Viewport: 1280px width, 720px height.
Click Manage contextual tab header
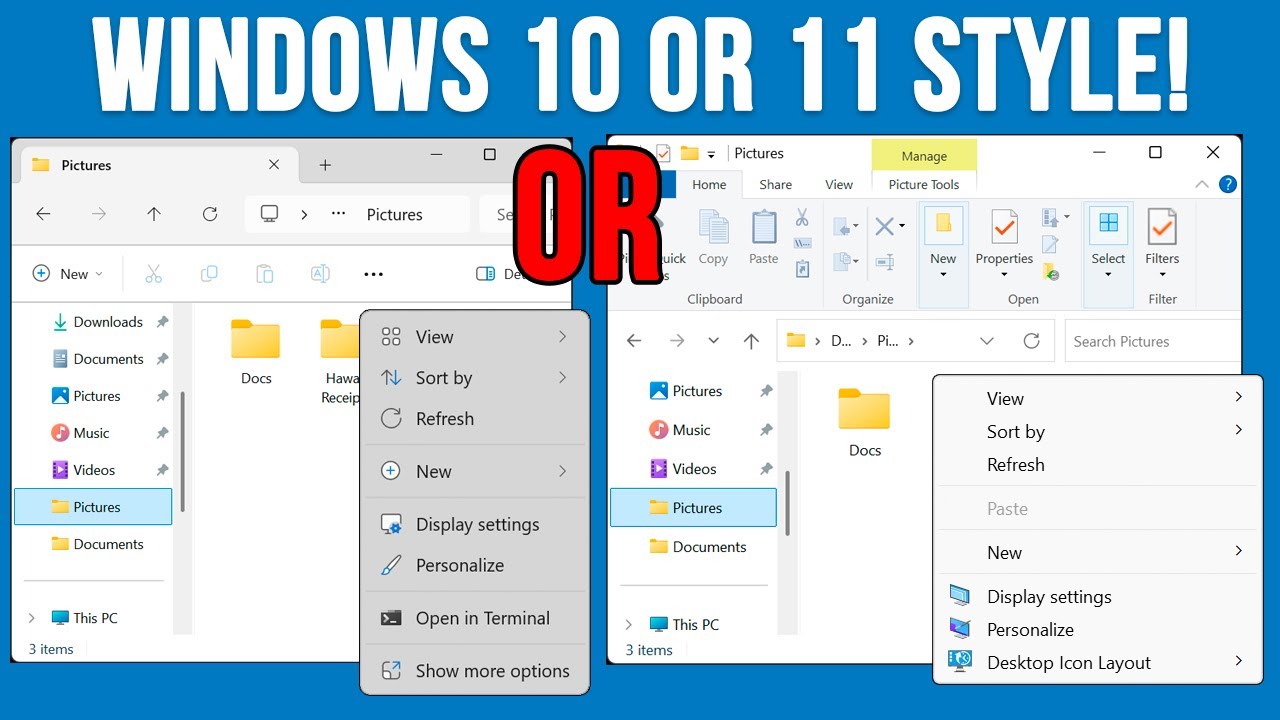[x=924, y=156]
